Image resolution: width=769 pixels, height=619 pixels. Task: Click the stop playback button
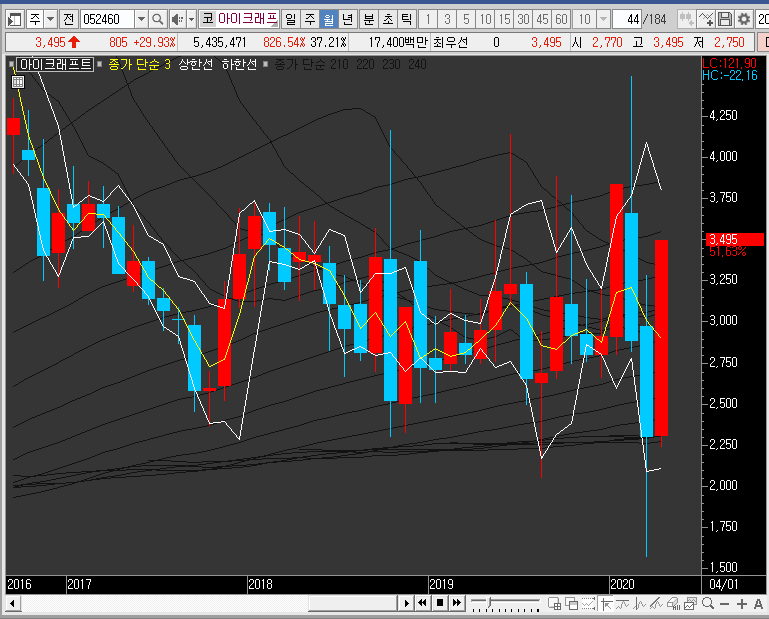440,603
